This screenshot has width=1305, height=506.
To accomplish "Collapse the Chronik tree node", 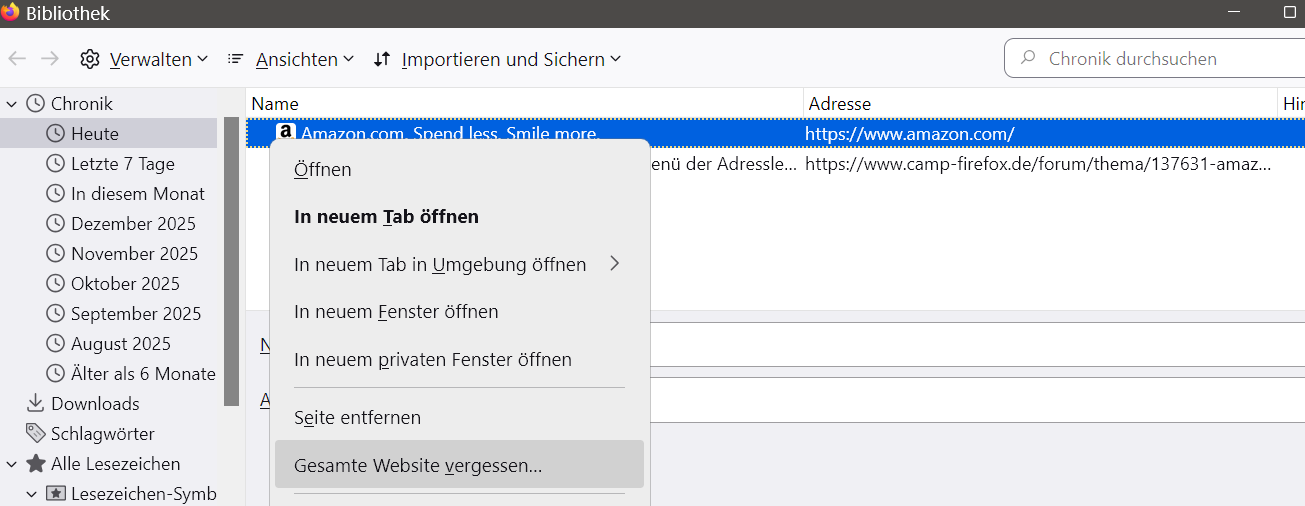I will coord(12,103).
